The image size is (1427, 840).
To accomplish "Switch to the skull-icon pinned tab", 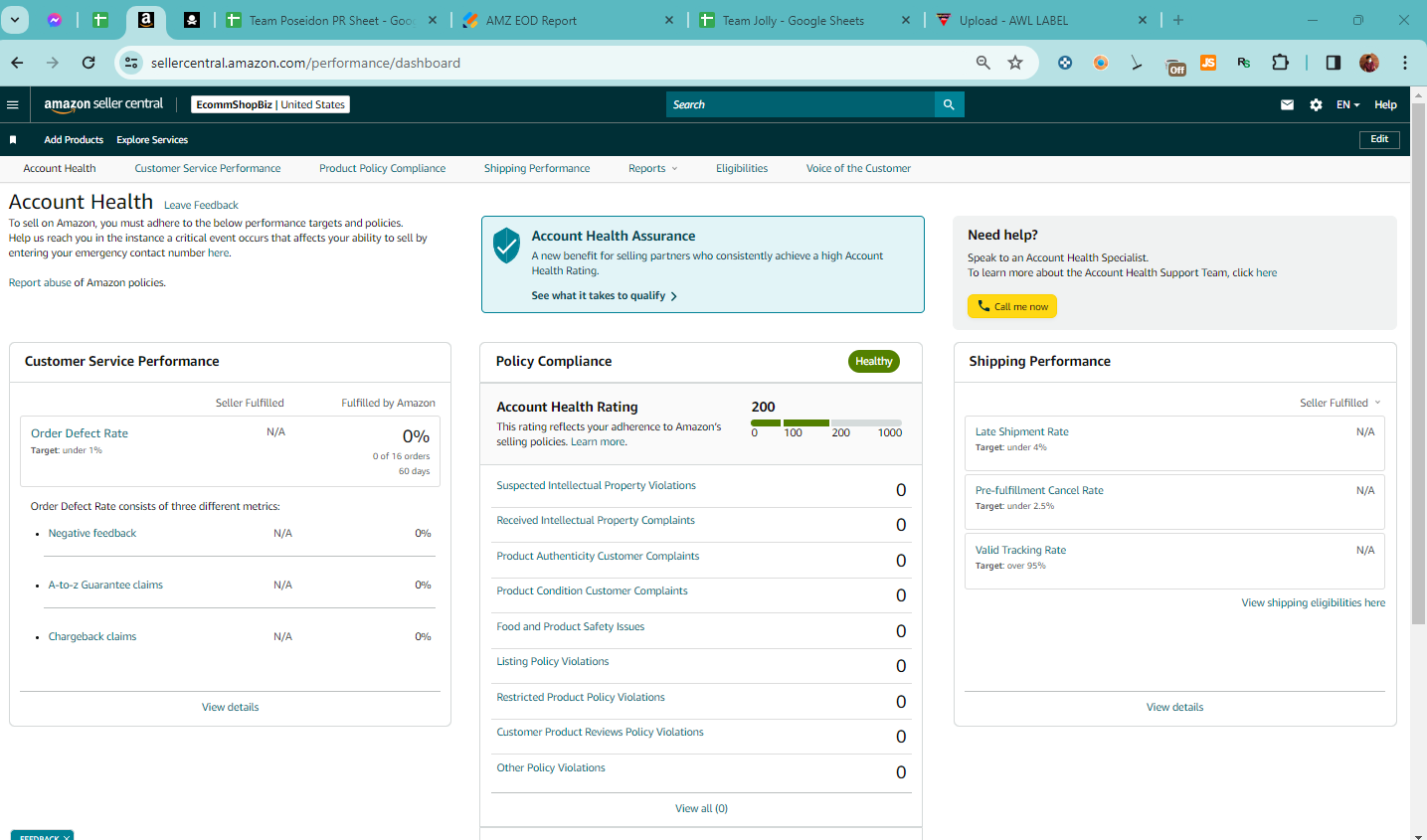I will pos(192,20).
